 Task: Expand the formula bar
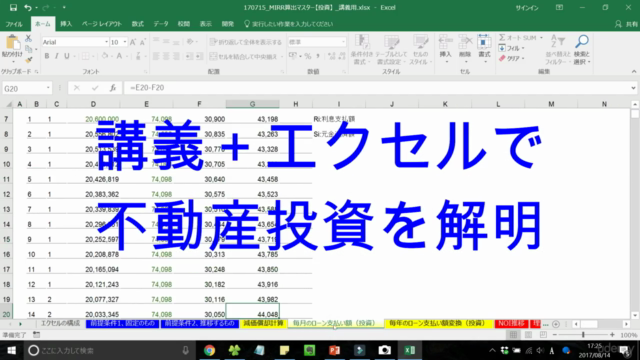(633, 88)
